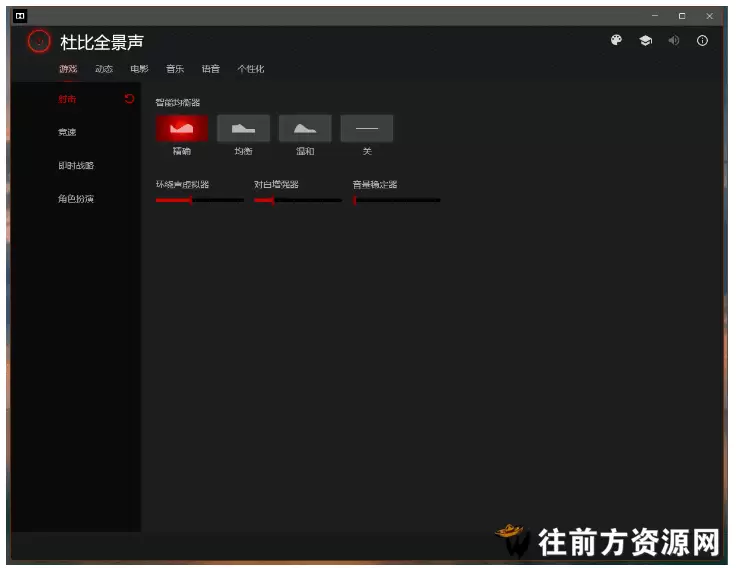Click the Dolby app icon in title bar

click(20, 16)
